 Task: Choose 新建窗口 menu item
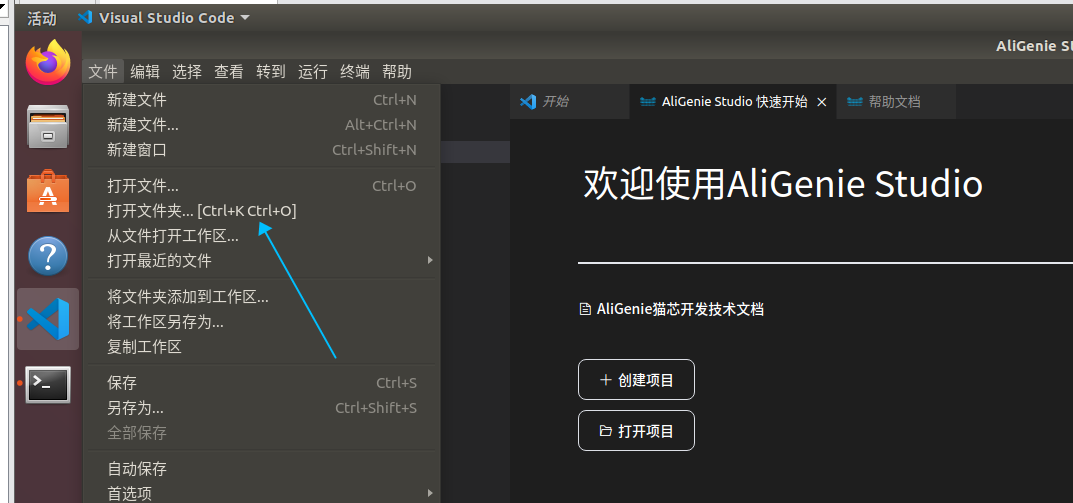[261, 149]
